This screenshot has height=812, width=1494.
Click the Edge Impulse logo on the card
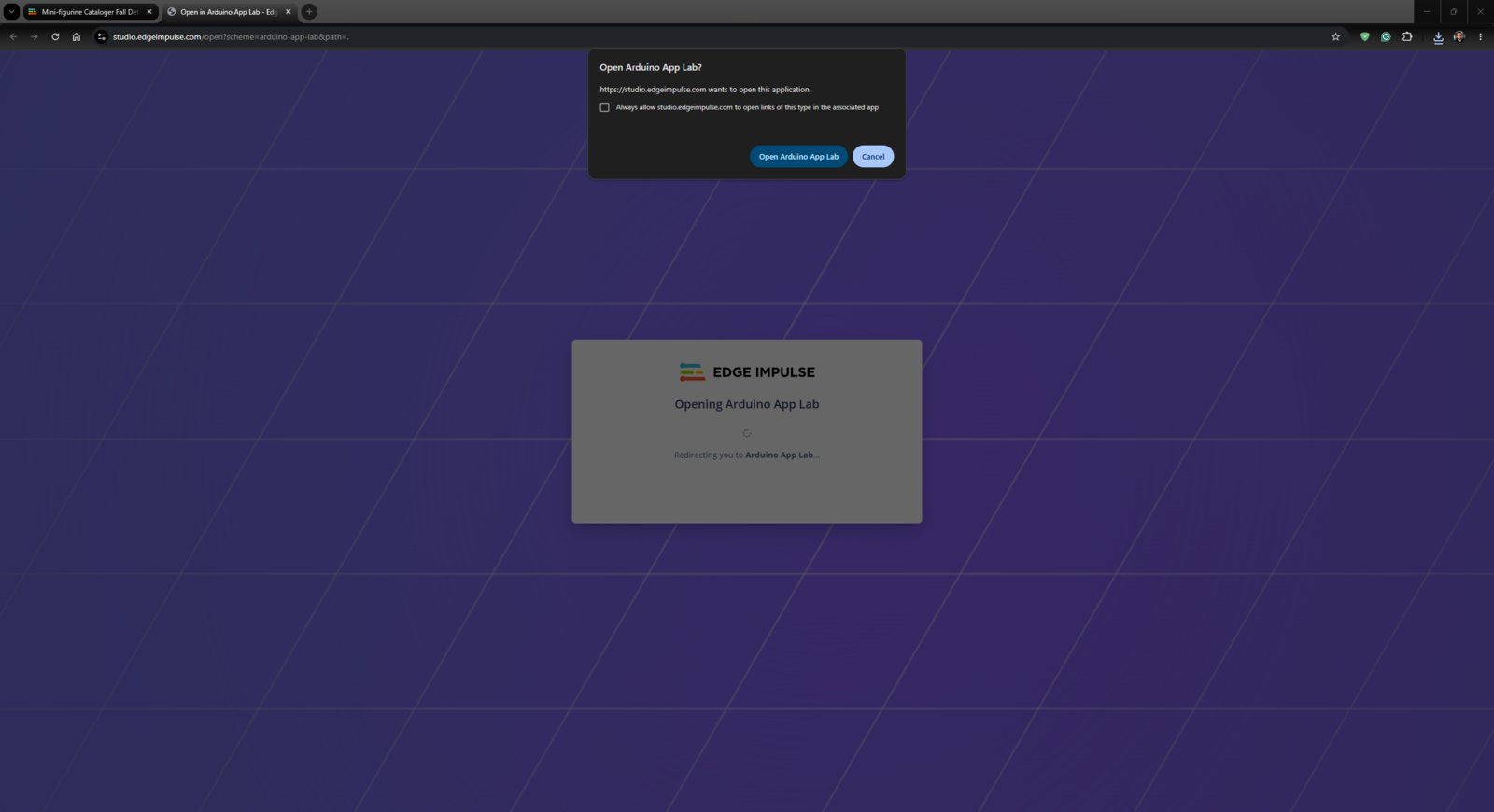coord(747,372)
